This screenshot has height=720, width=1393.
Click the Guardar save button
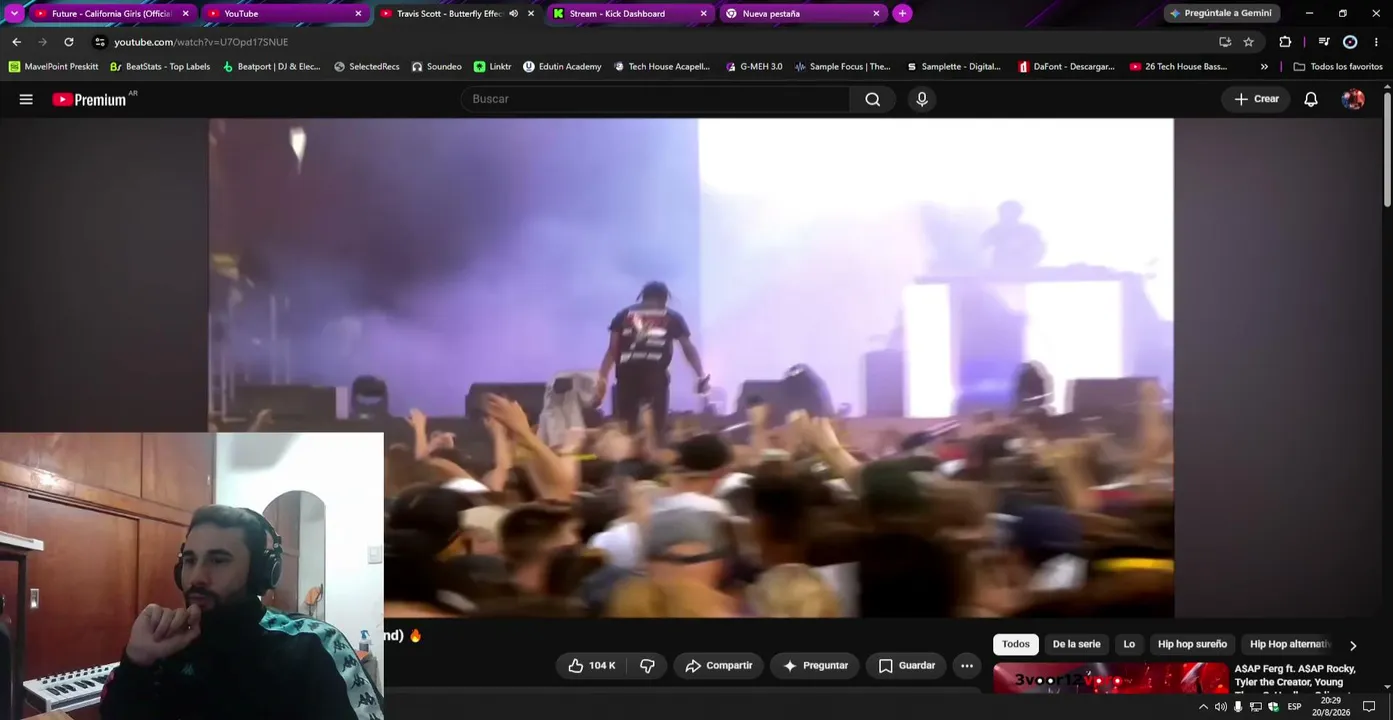tap(907, 666)
